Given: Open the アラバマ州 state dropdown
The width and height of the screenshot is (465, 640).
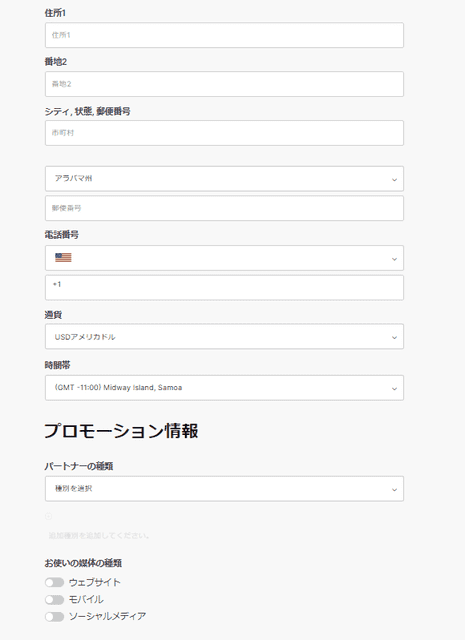Looking at the screenshot, I should (224, 179).
